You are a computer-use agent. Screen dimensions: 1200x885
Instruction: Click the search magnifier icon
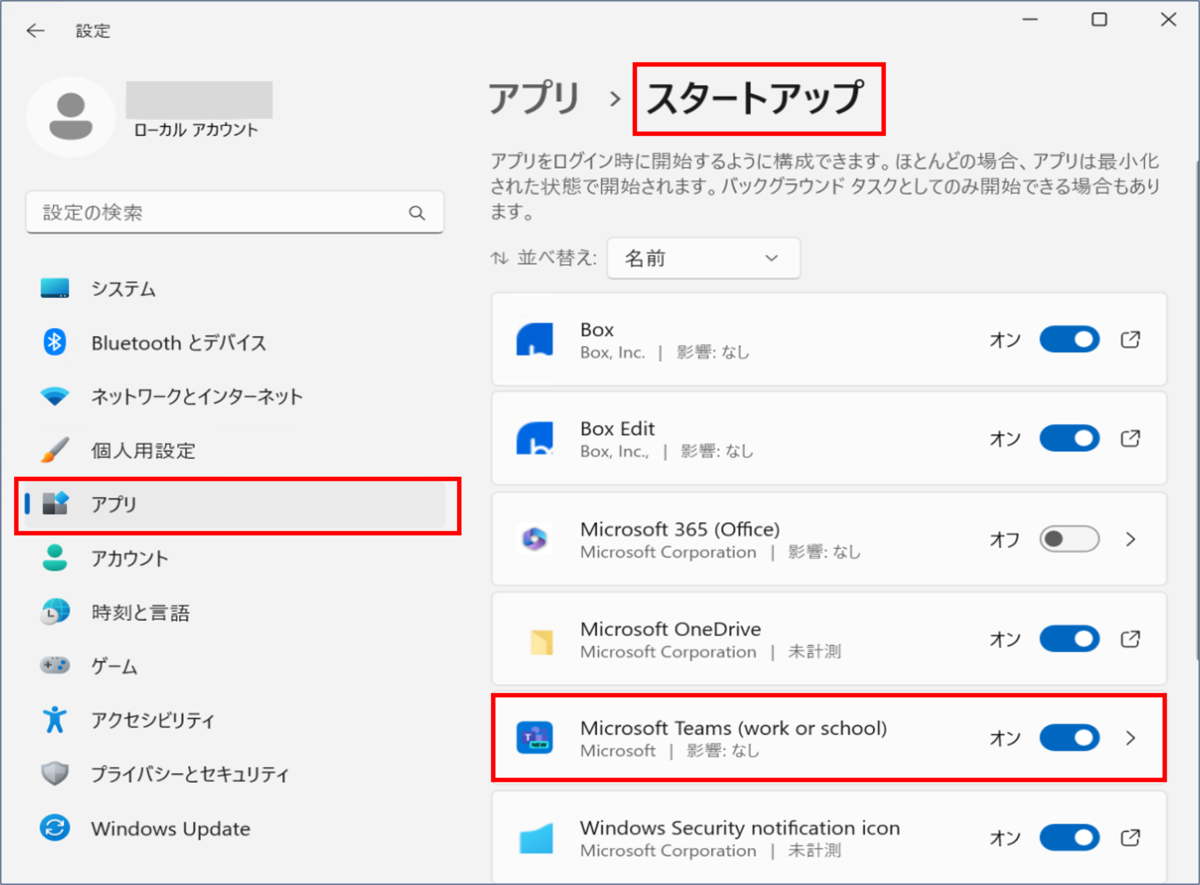[417, 213]
